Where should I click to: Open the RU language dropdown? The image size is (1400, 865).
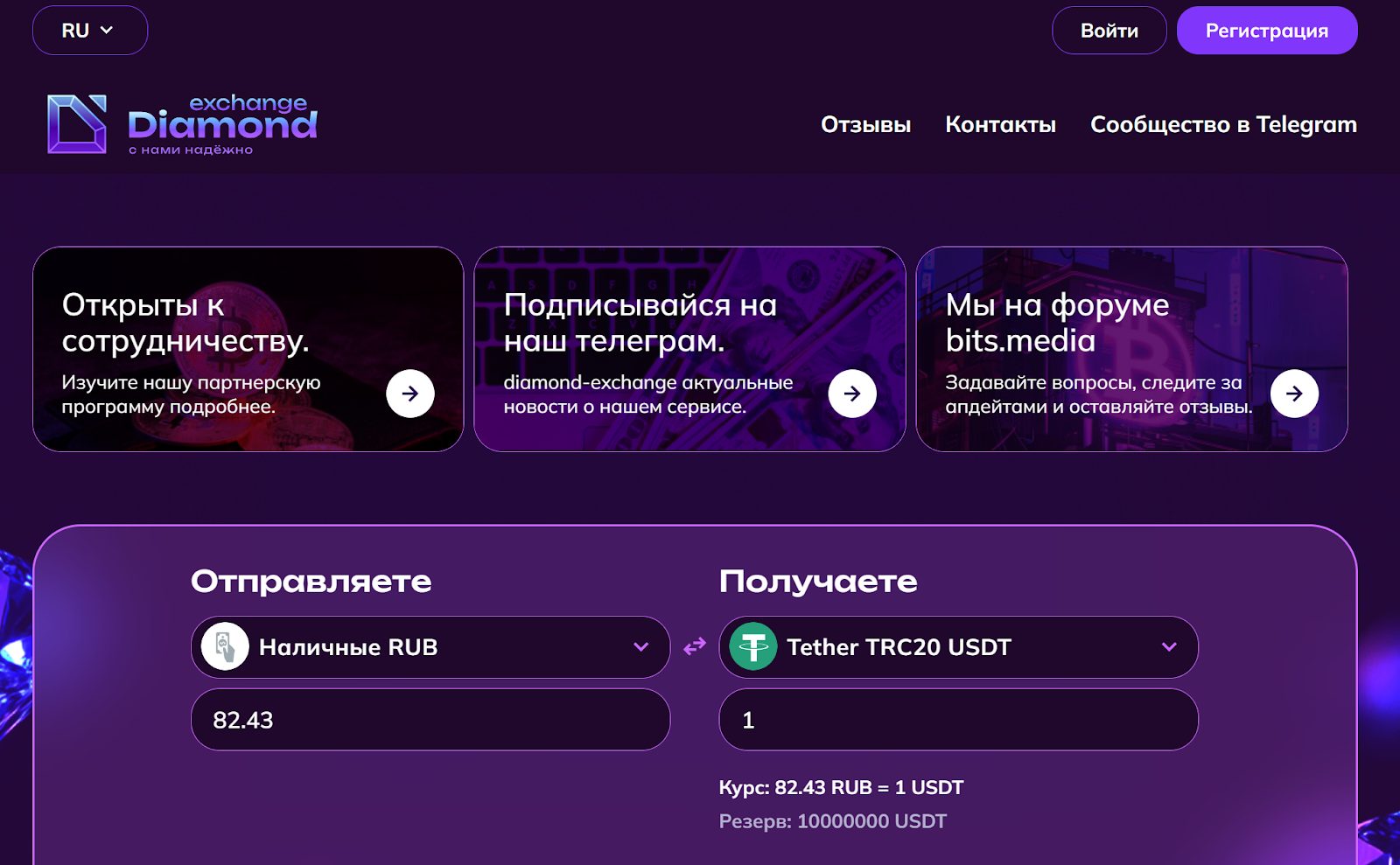click(90, 31)
